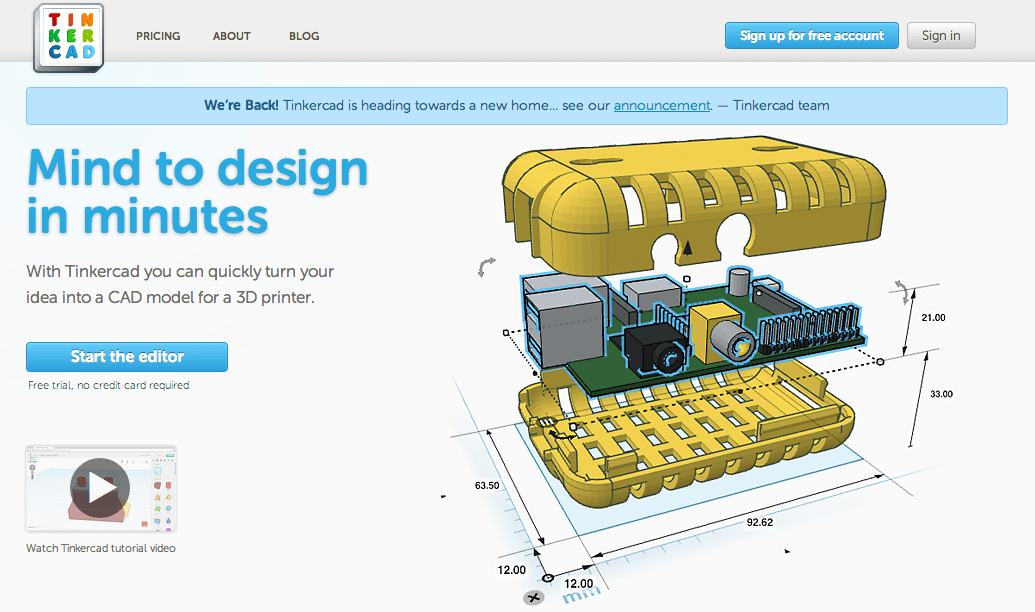Screen dimensions: 1035x612
Task: Click the Start the editor button
Action: (x=127, y=357)
